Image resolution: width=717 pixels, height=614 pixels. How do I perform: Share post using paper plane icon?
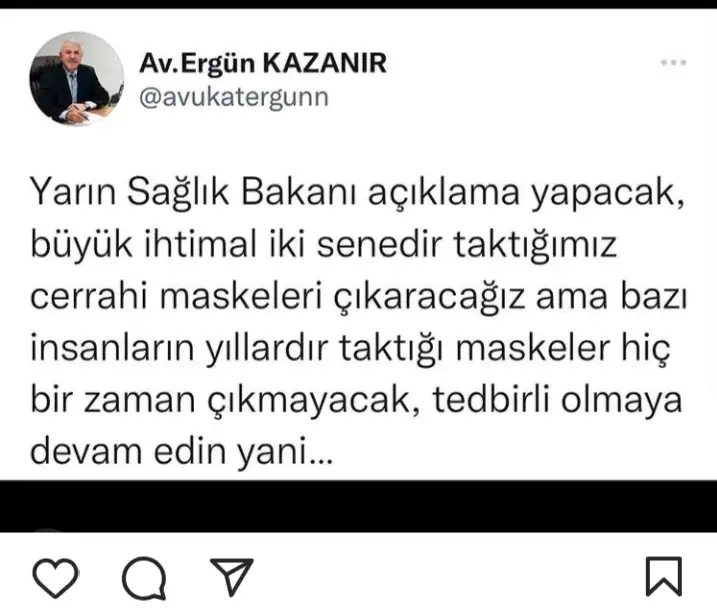[x=232, y=576]
